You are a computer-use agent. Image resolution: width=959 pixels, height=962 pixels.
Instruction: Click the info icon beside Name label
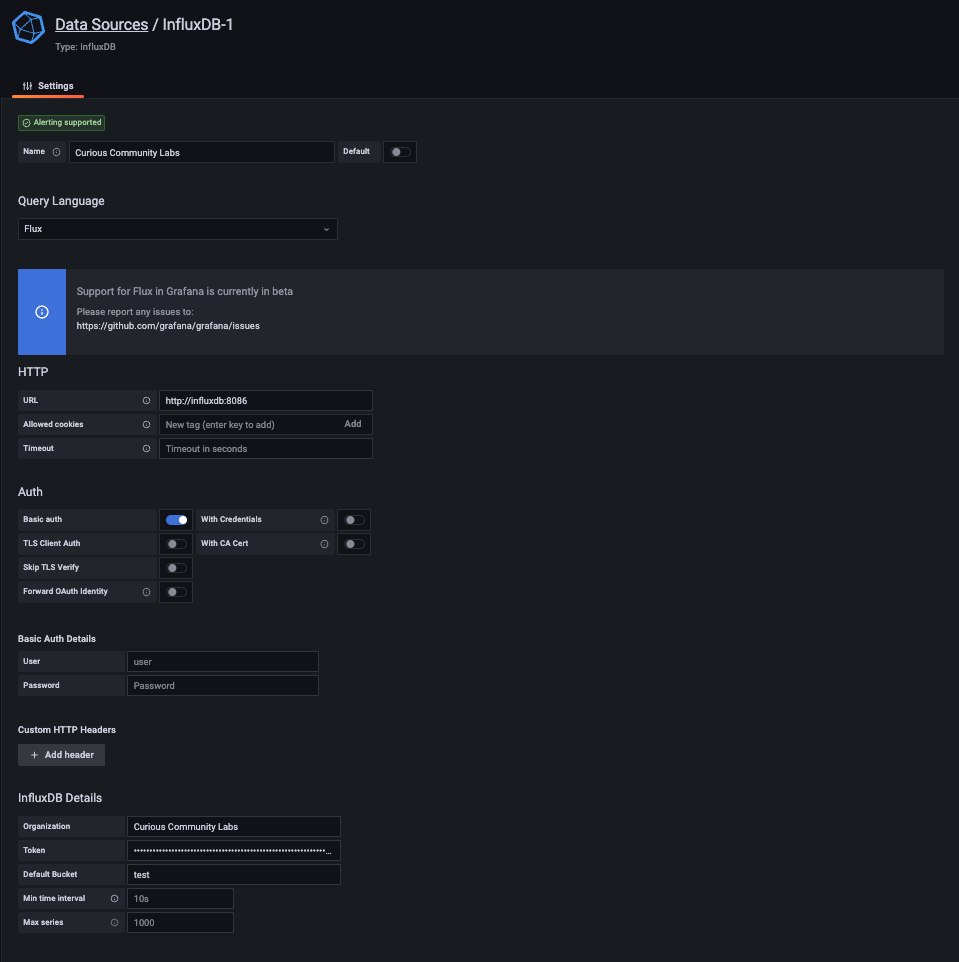coord(56,152)
